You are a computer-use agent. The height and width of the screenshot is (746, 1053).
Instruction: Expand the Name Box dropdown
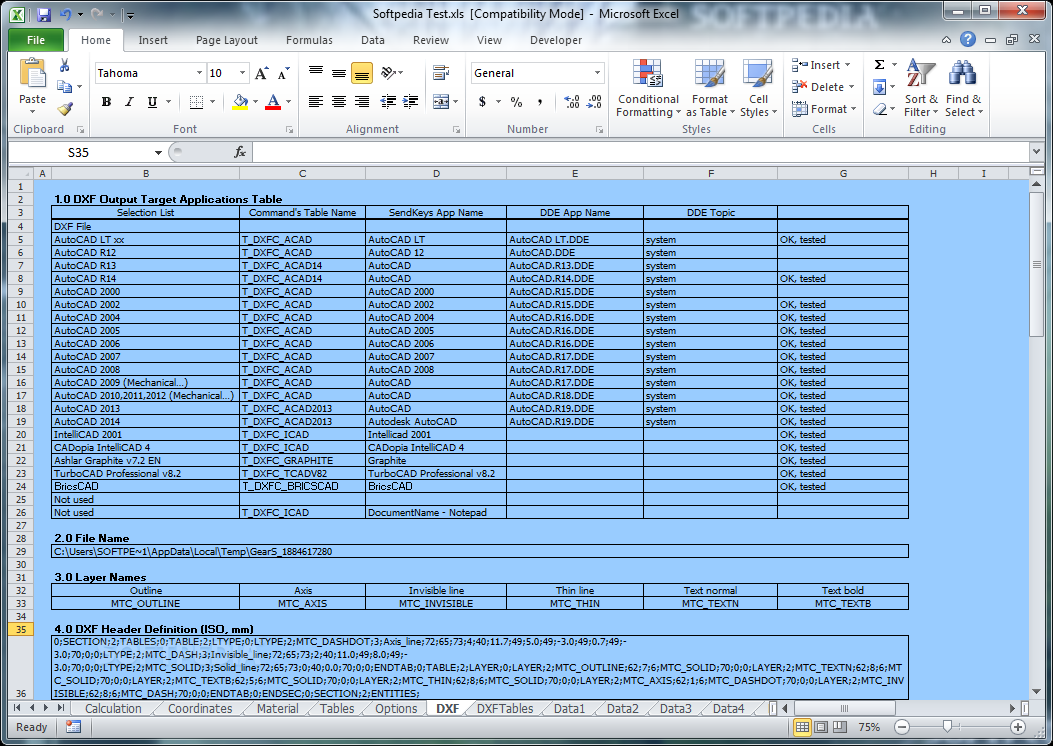[158, 152]
